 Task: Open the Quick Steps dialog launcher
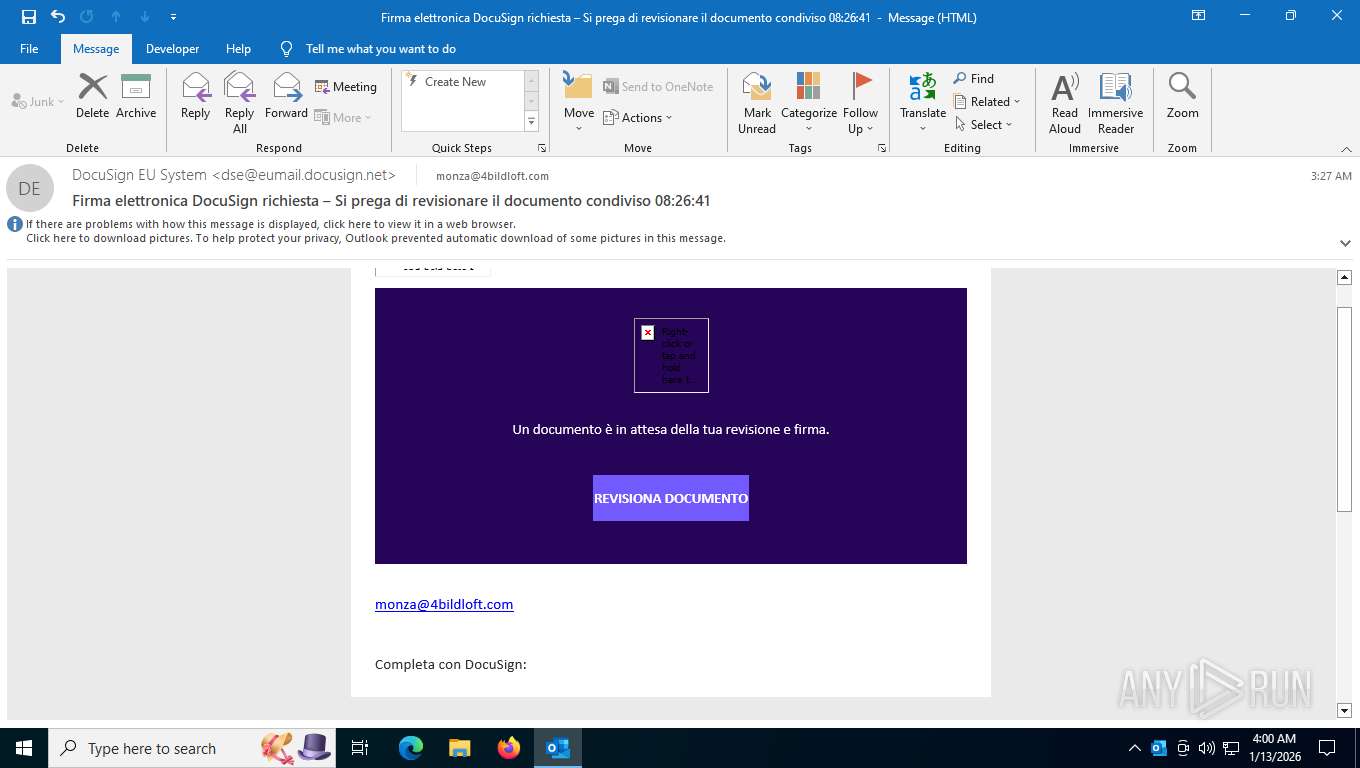542,148
